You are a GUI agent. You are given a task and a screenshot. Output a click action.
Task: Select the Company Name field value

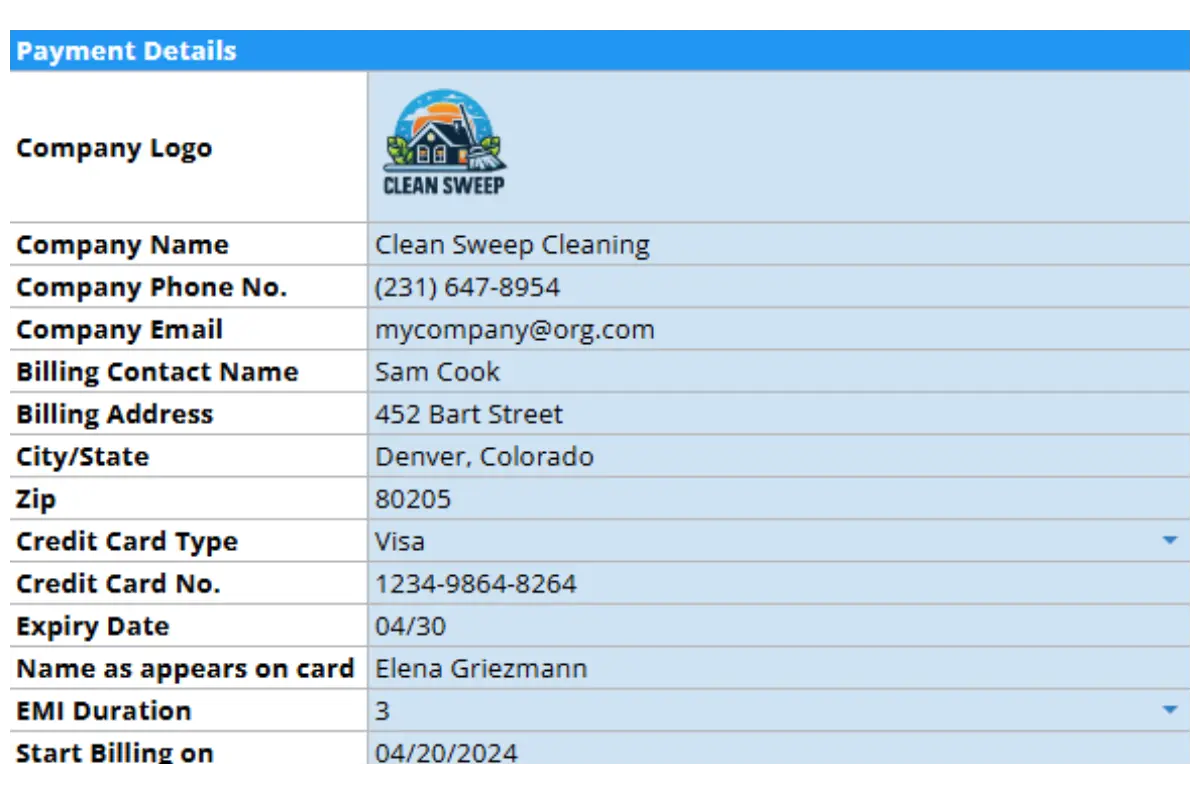point(512,245)
